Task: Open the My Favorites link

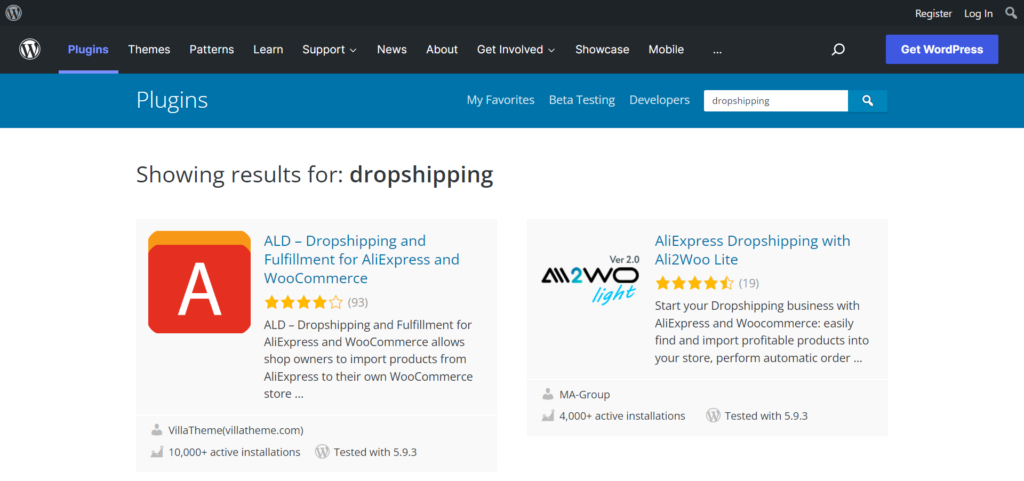Action: point(500,100)
